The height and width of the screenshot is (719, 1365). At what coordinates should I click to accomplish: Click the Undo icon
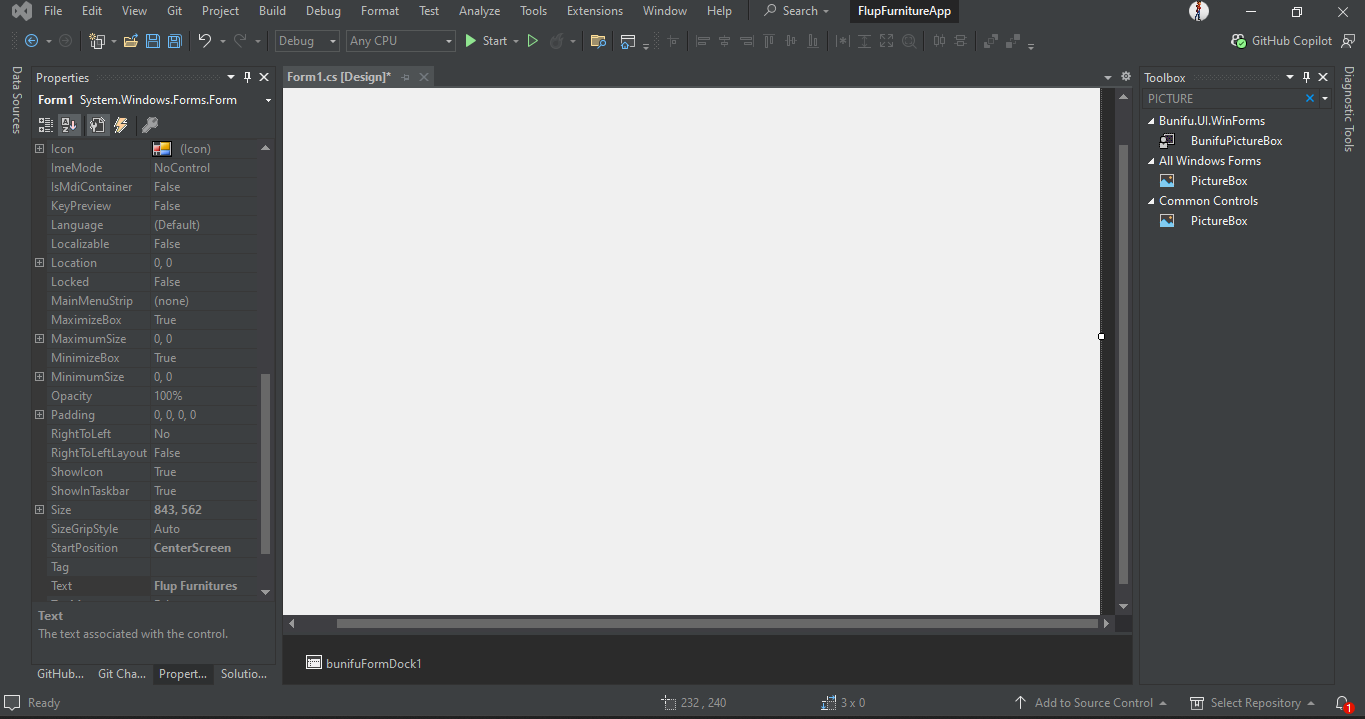click(207, 41)
